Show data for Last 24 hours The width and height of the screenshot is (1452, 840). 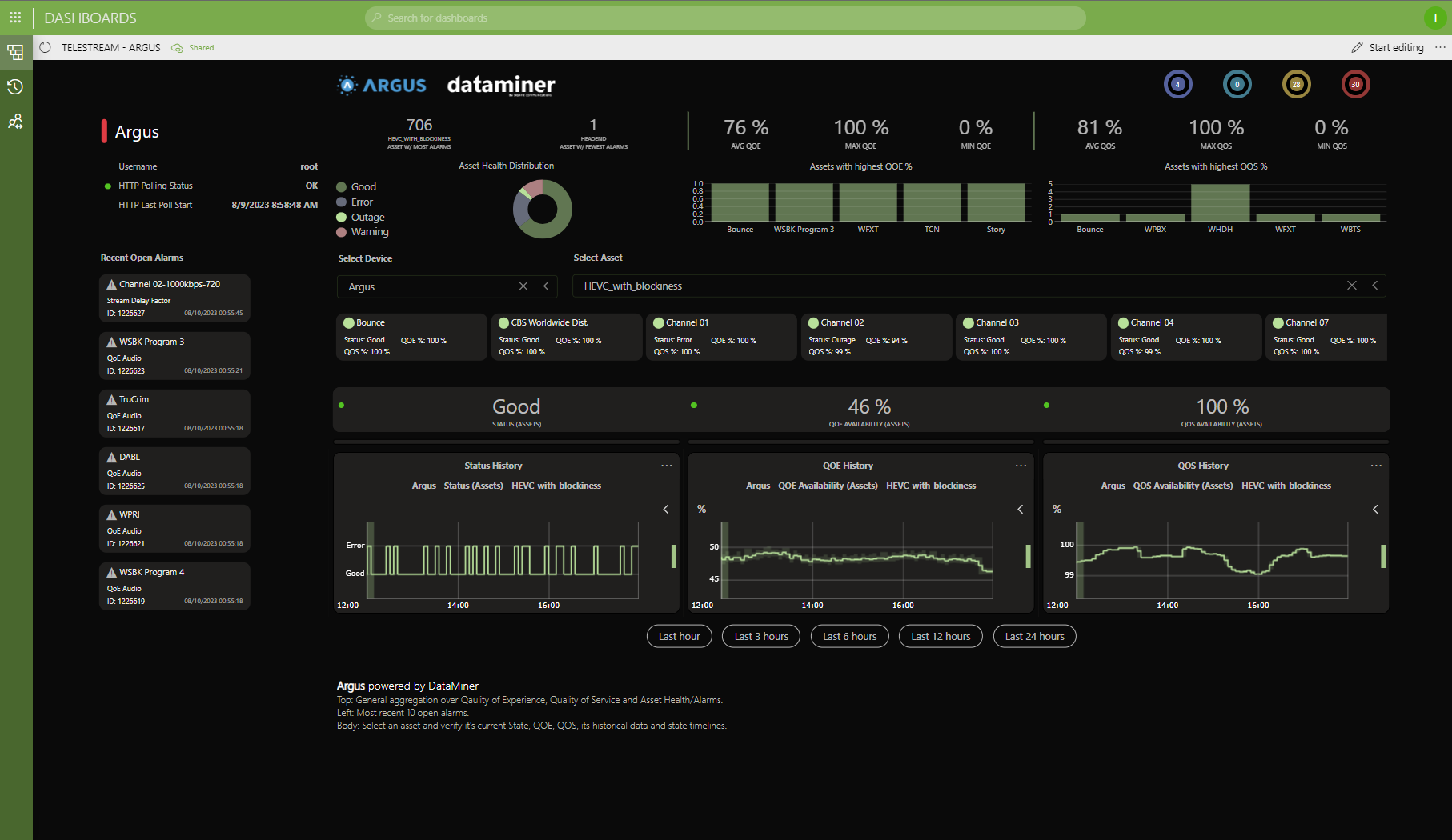point(1035,636)
